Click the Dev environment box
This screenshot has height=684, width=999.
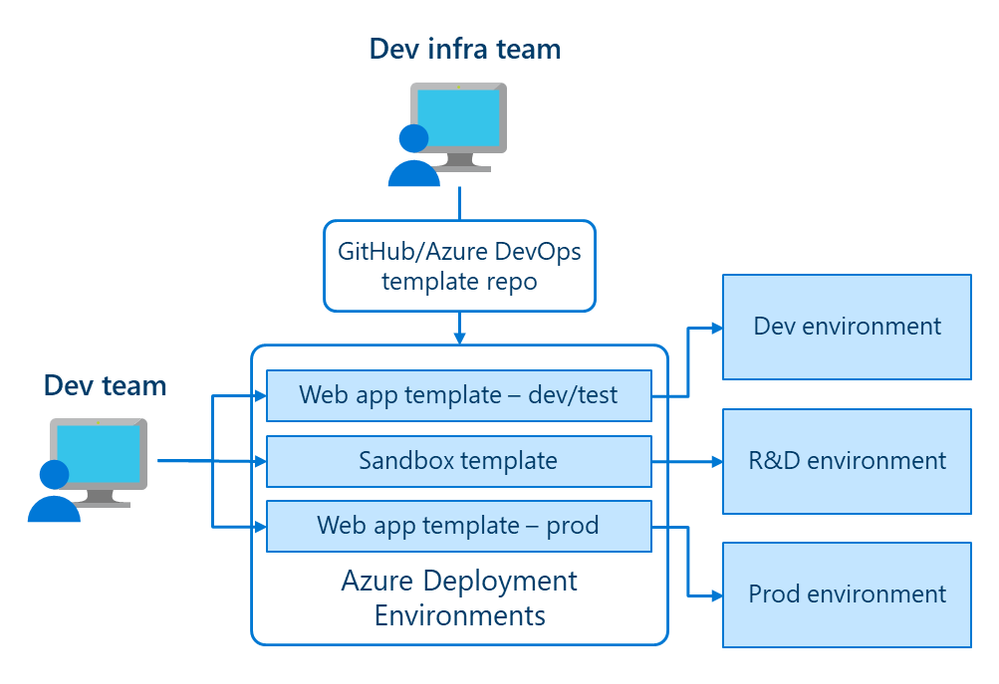point(847,327)
